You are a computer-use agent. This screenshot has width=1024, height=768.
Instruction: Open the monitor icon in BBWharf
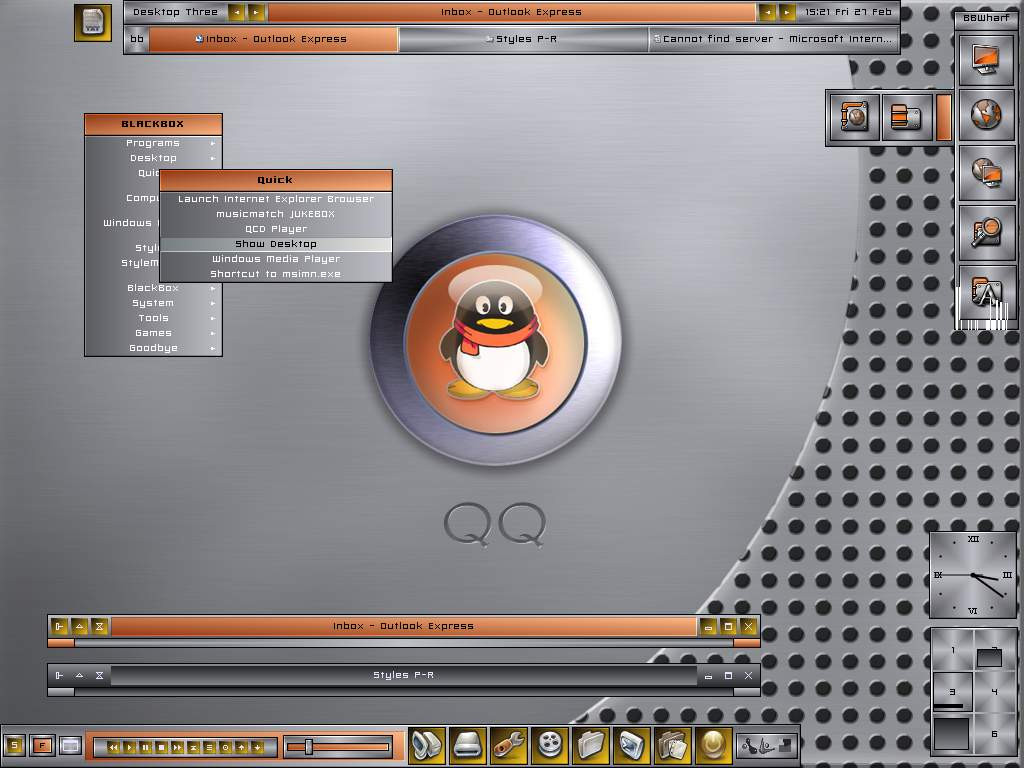click(x=986, y=59)
